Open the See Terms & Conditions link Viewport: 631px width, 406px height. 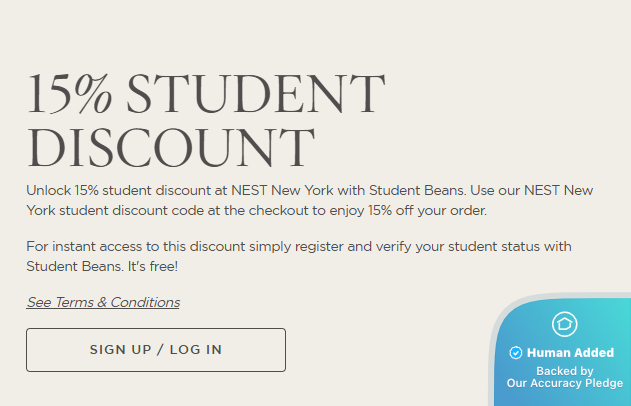point(103,302)
